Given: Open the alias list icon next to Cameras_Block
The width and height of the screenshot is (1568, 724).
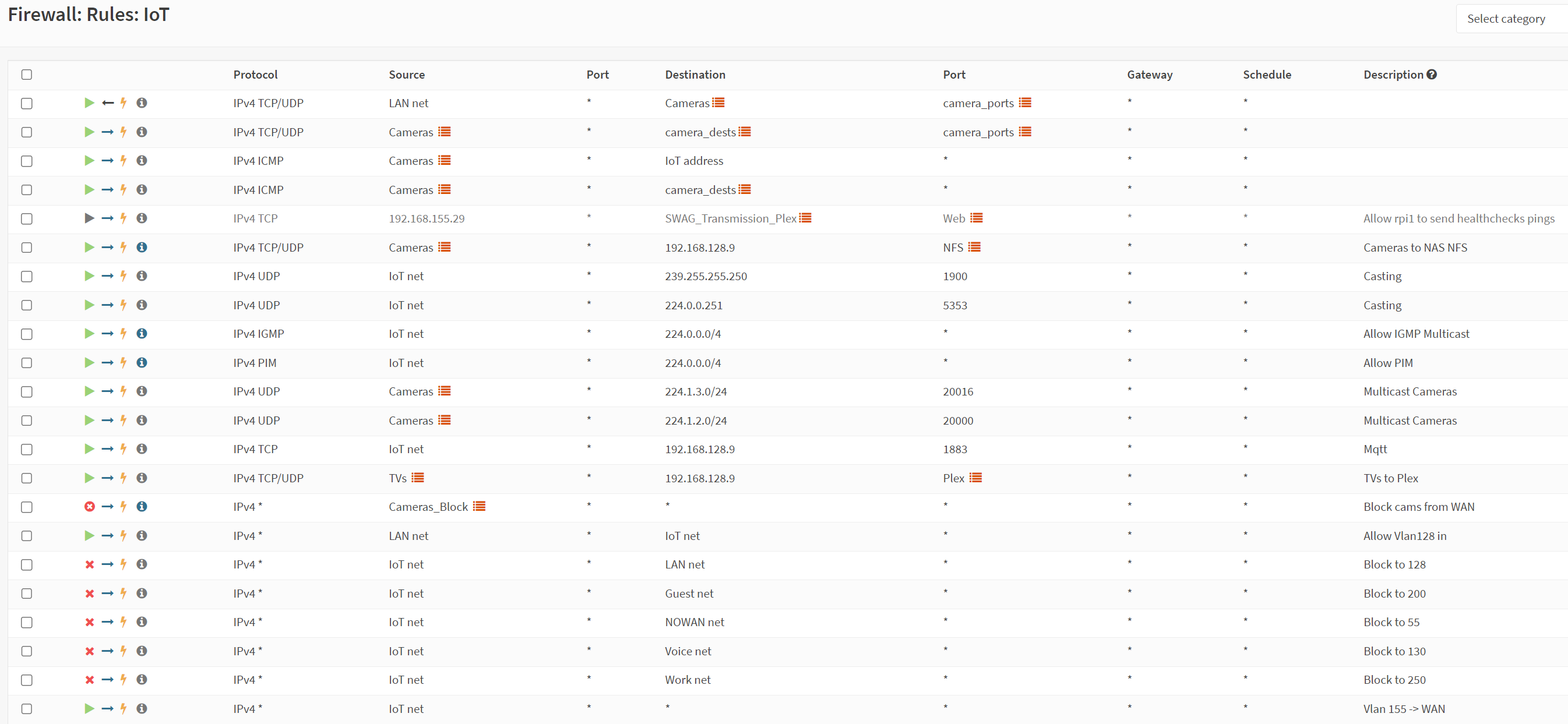Looking at the screenshot, I should click(480, 506).
